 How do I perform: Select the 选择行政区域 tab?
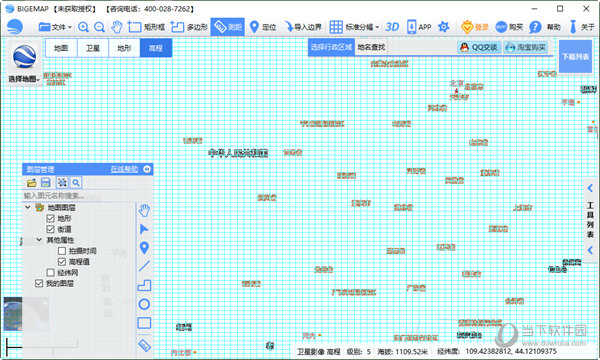331,47
